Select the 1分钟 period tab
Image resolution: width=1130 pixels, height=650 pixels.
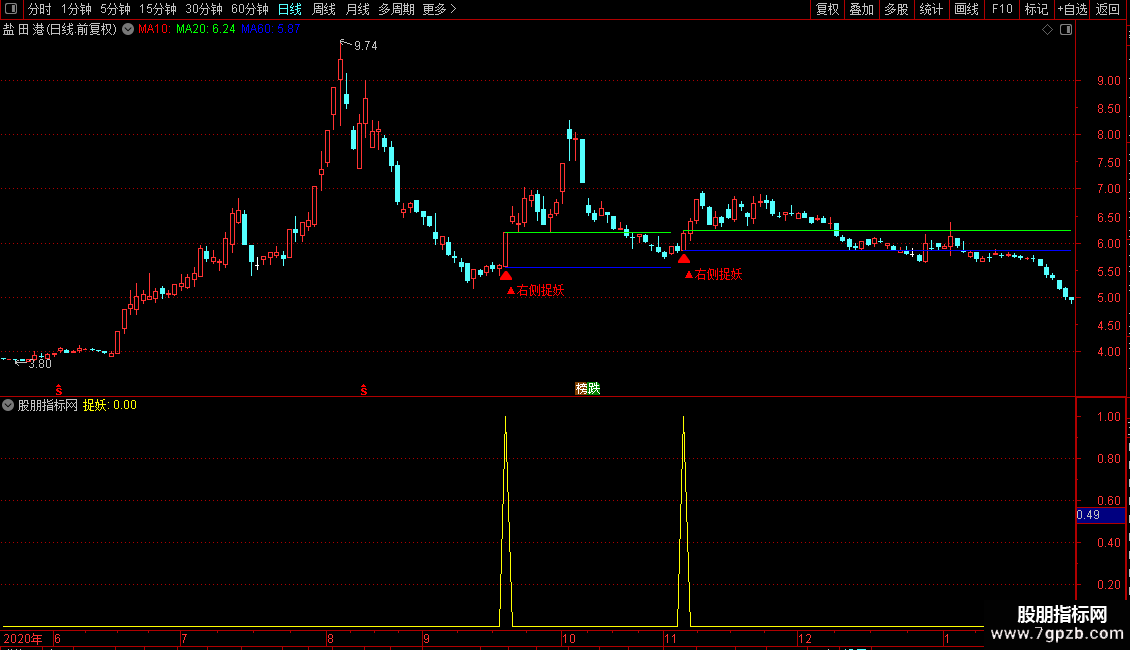(76, 9)
